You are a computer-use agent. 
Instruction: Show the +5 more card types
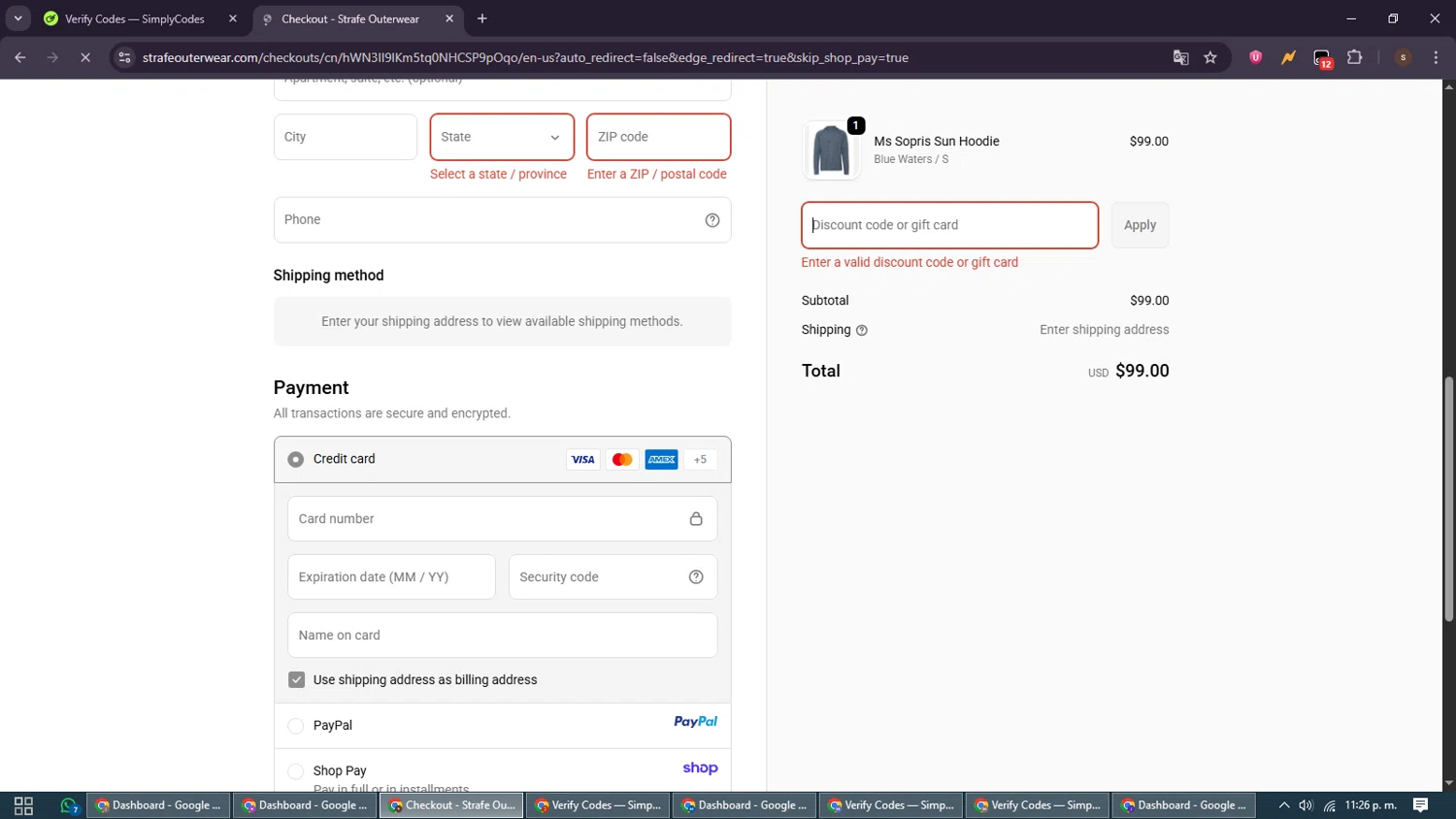(x=701, y=460)
